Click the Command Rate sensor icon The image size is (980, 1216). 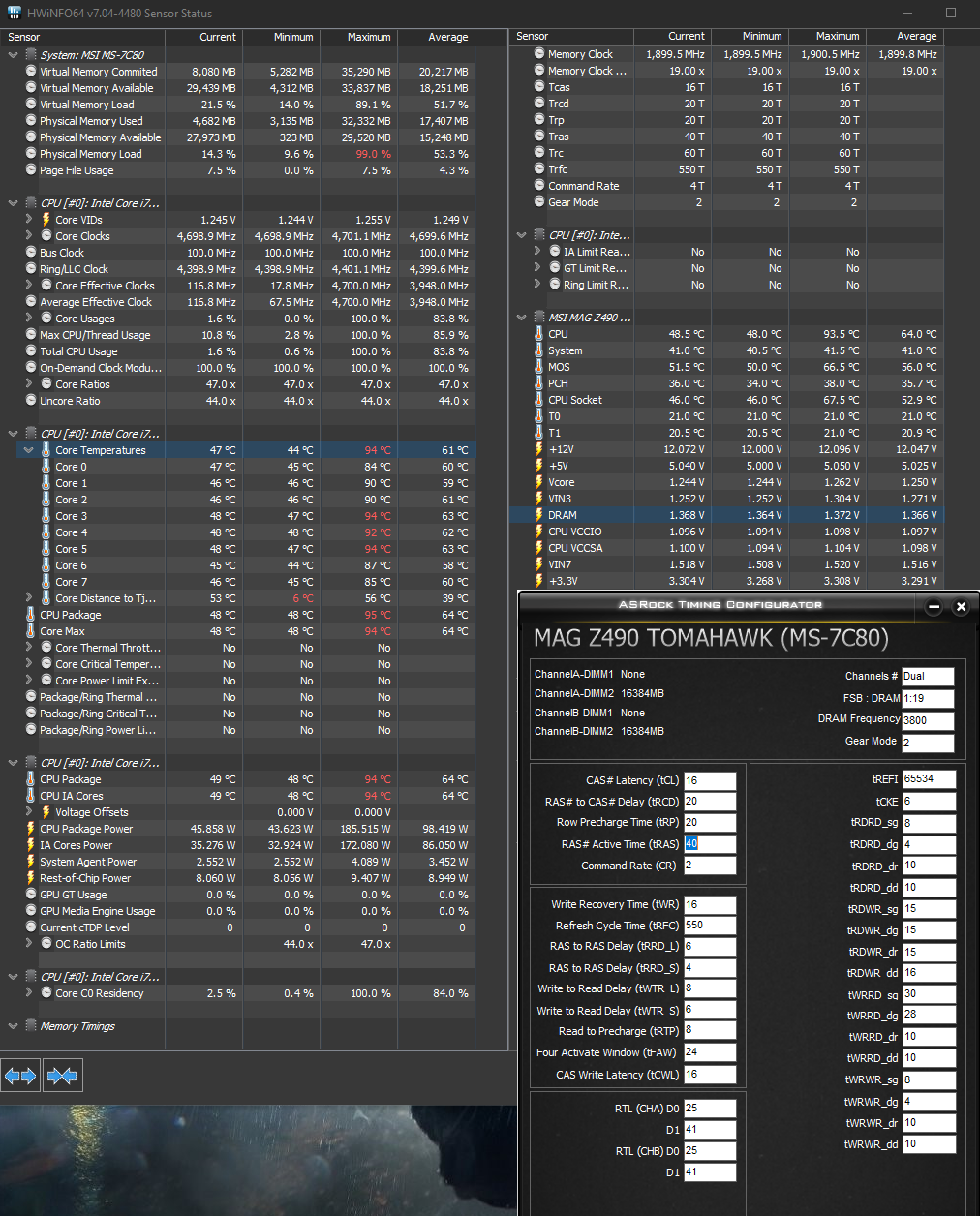(539, 186)
